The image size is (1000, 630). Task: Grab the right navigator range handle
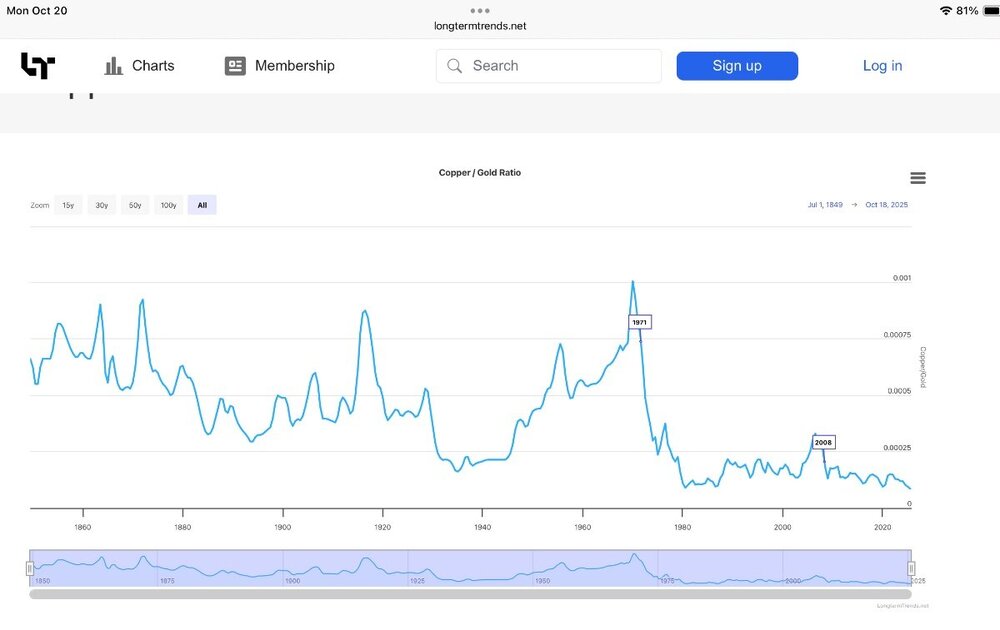911,568
